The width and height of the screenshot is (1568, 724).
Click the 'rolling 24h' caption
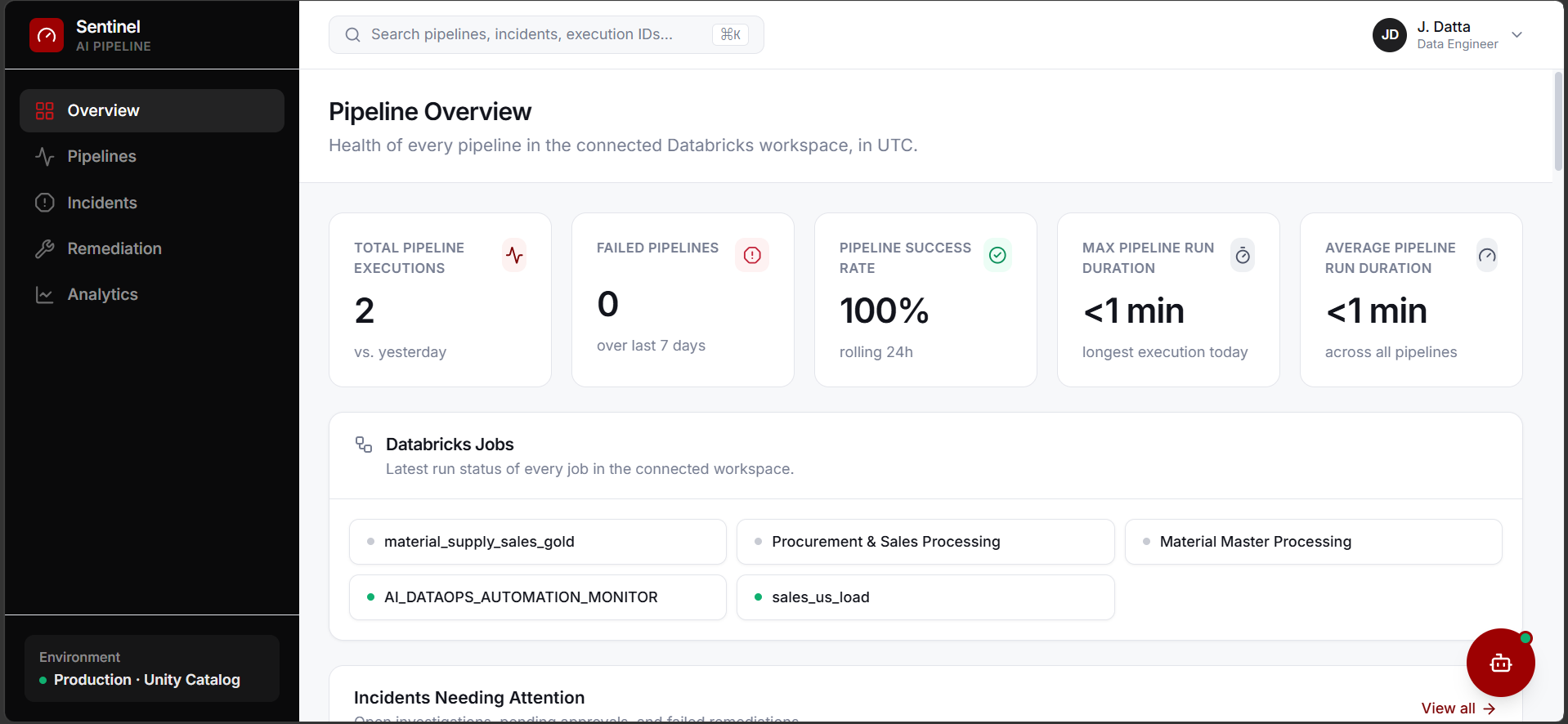point(876,352)
